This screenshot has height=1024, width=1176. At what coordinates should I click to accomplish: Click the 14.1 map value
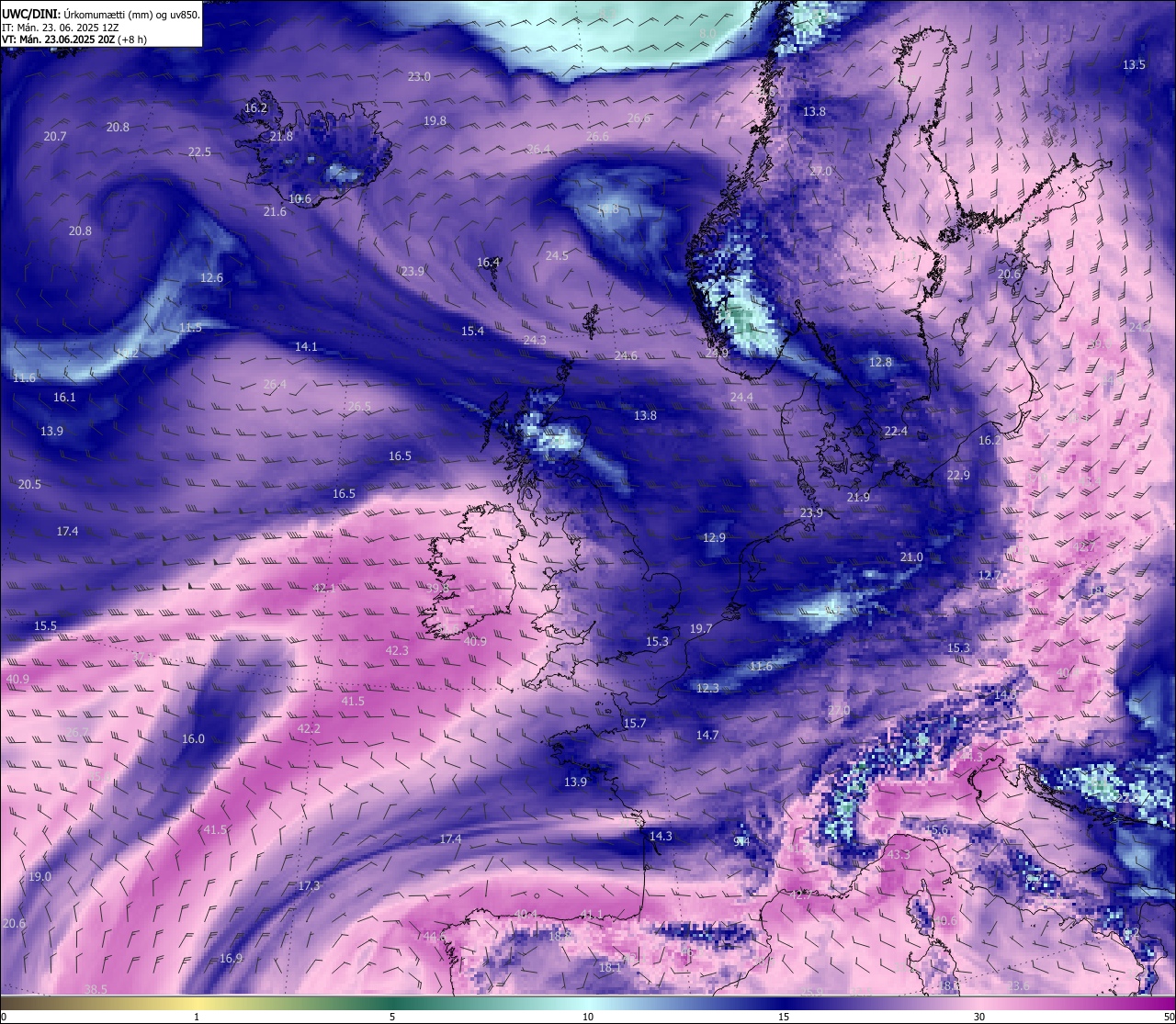pyautogui.click(x=306, y=346)
